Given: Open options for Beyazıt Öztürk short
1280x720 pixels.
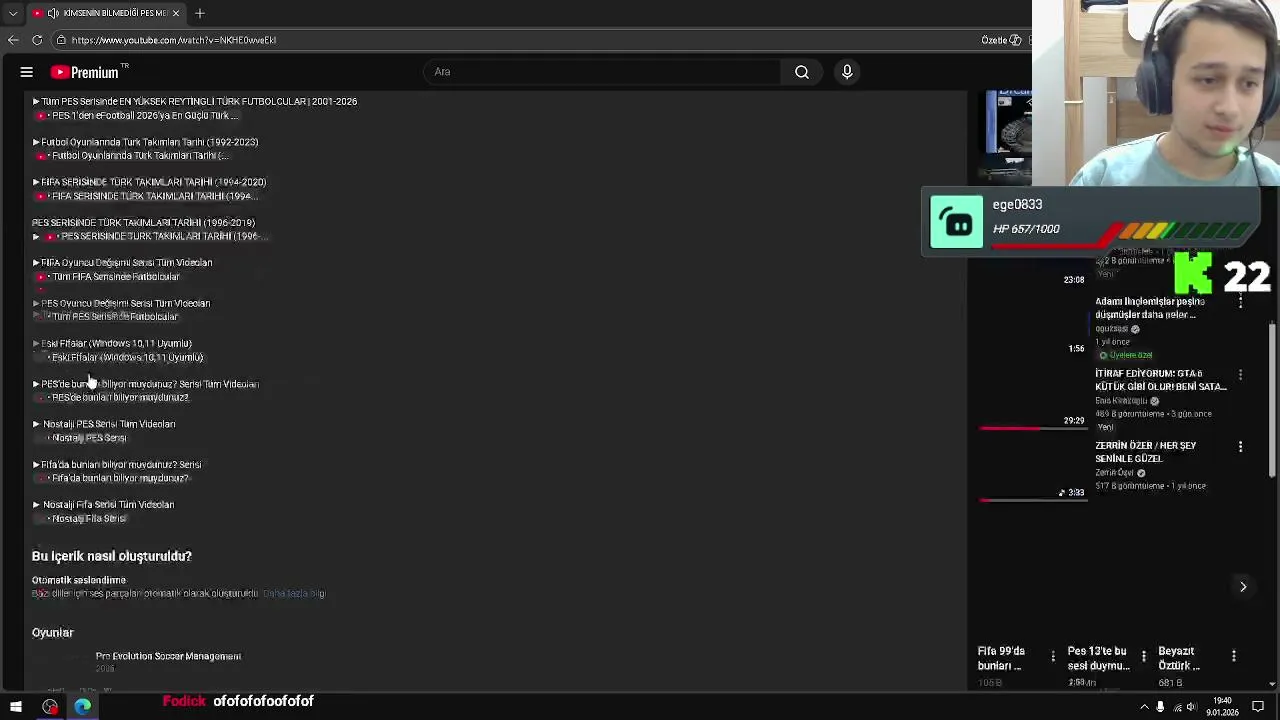Looking at the screenshot, I should [1234, 656].
